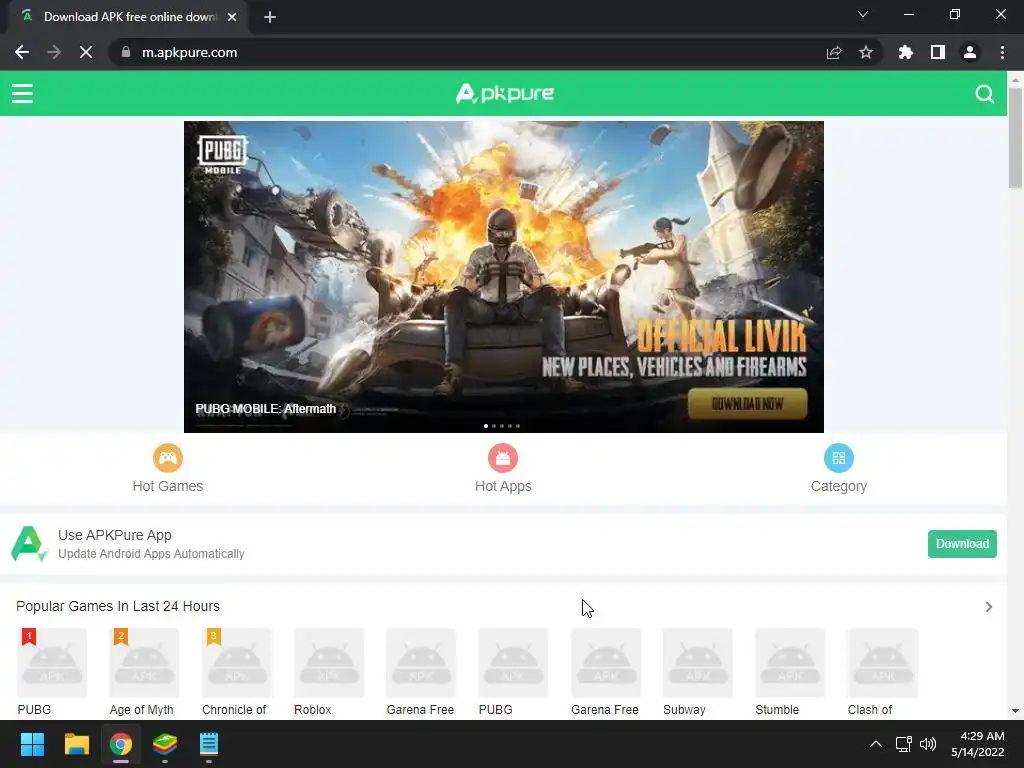Image resolution: width=1024 pixels, height=768 pixels.
Task: Open the Subway game thumbnail
Action: [x=698, y=663]
